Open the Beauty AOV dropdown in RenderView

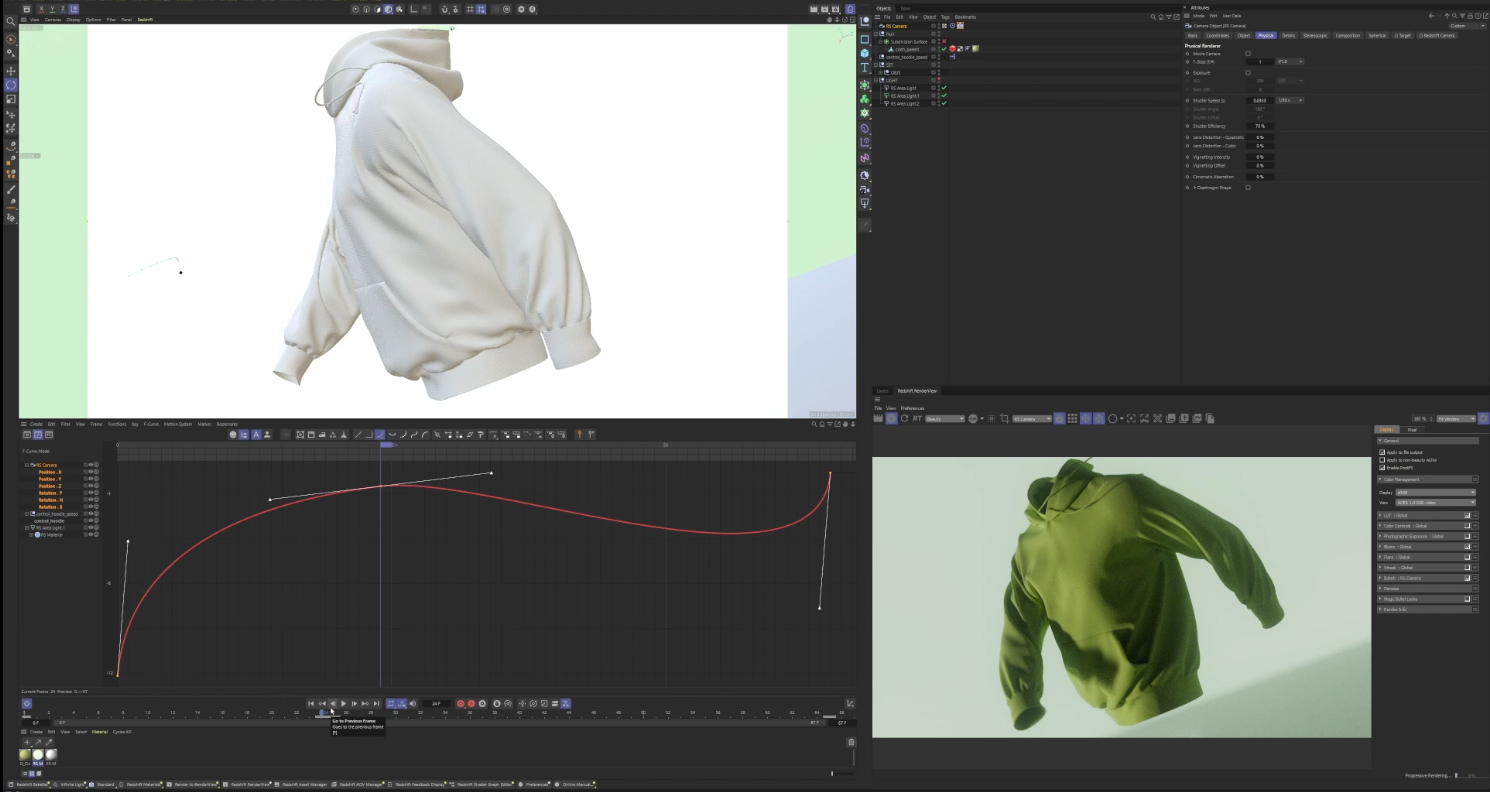[945, 418]
